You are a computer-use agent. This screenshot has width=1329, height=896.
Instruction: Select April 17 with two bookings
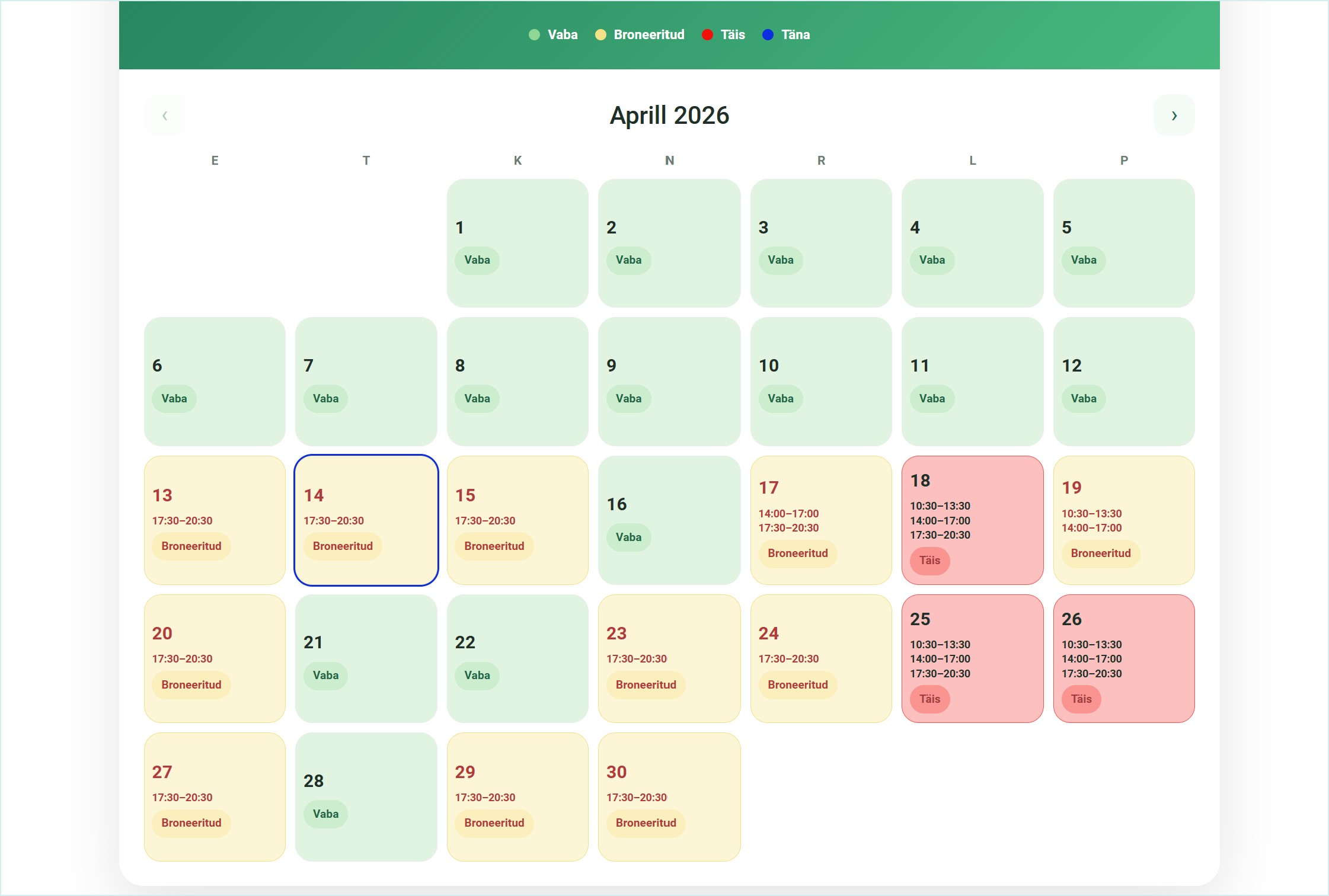click(x=820, y=520)
